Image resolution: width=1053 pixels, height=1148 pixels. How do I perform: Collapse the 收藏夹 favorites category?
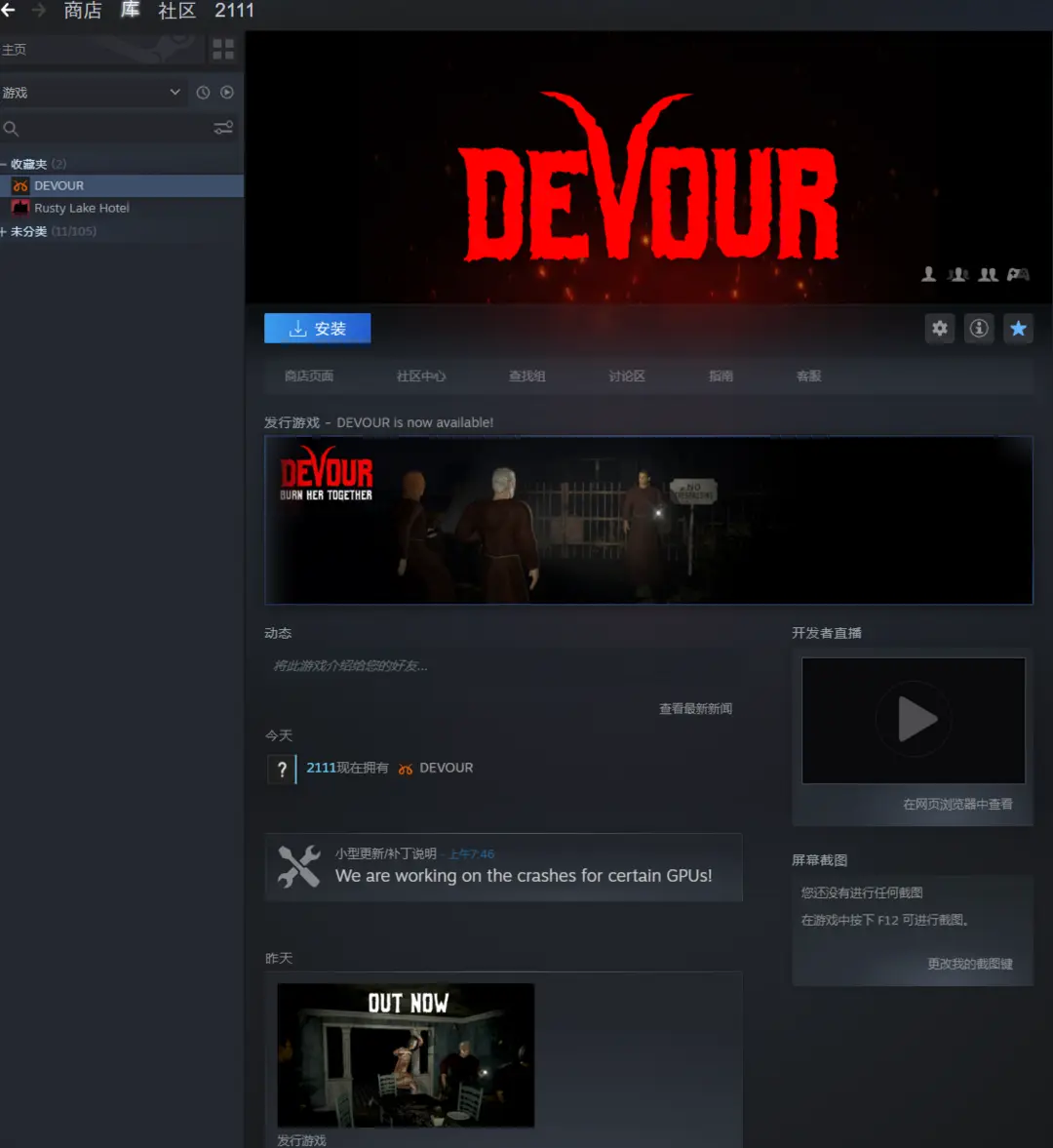point(4,164)
